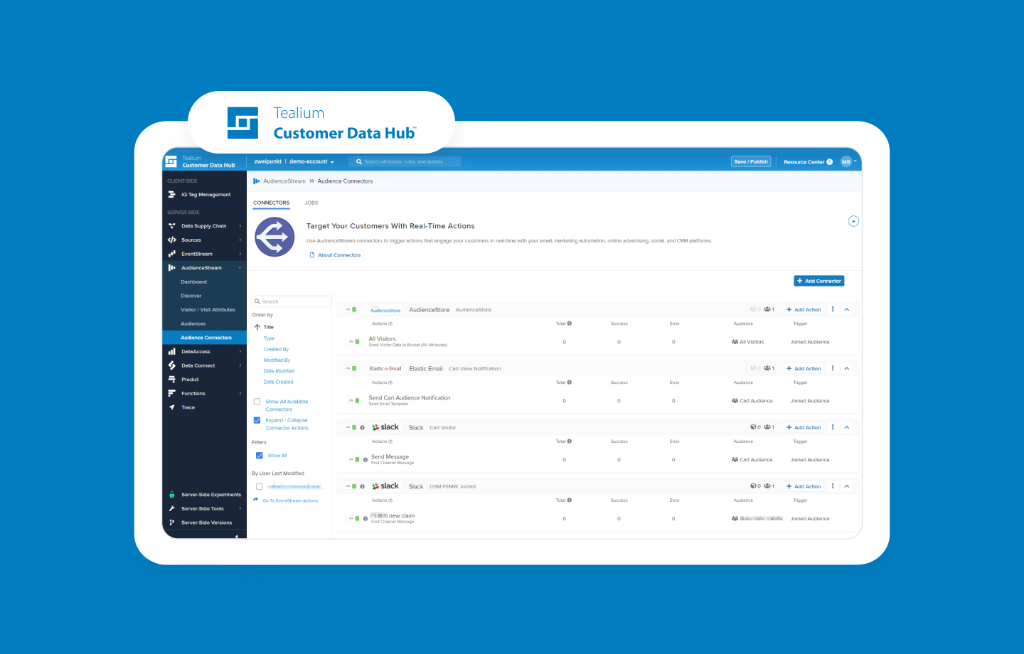Check the By User Last Modified user checkbox
Image resolution: width=1024 pixels, height=654 pixels.
(x=259, y=486)
